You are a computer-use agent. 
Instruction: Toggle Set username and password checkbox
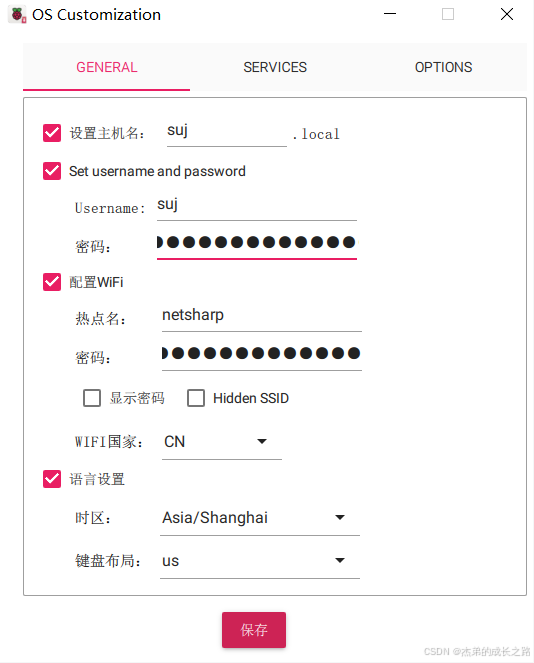click(x=52, y=171)
